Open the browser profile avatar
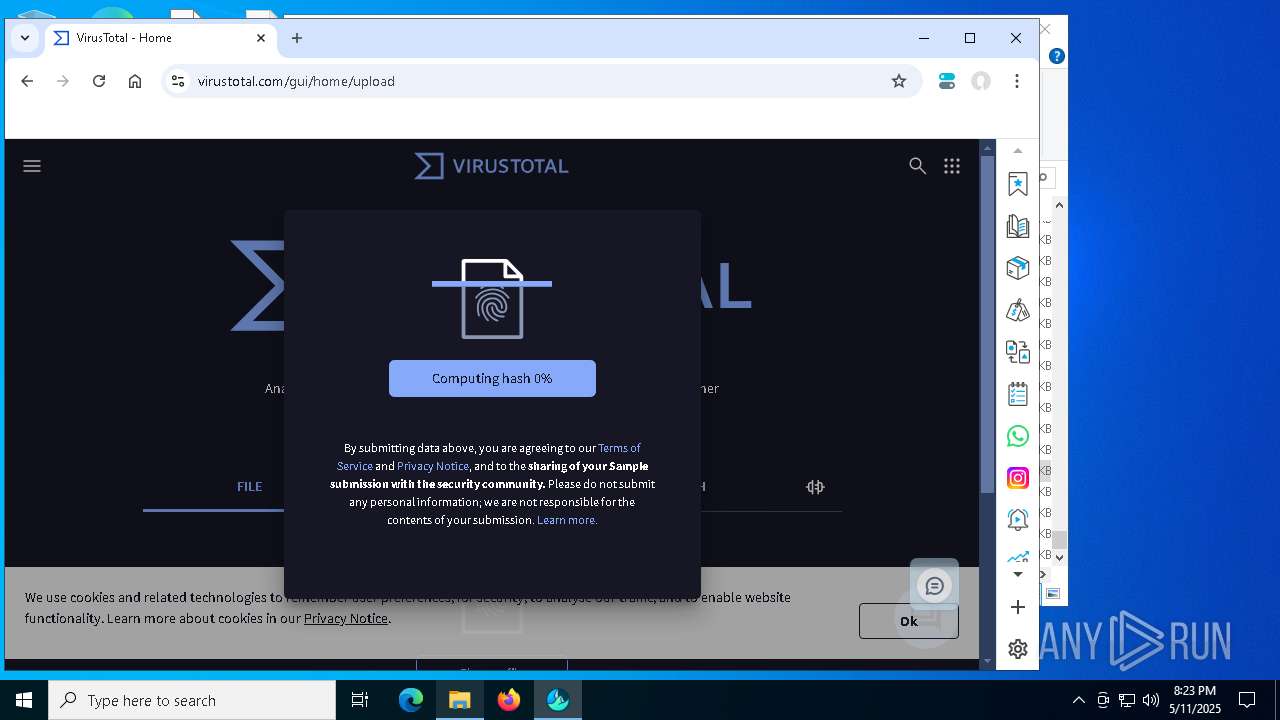The image size is (1280, 720). pos(981,81)
